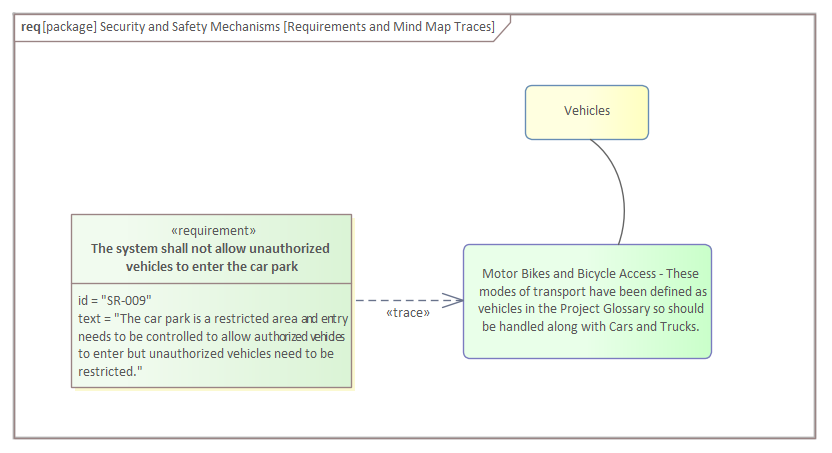
Task: Click the open arrowhead of trace connector
Action: pyautogui.click(x=454, y=299)
